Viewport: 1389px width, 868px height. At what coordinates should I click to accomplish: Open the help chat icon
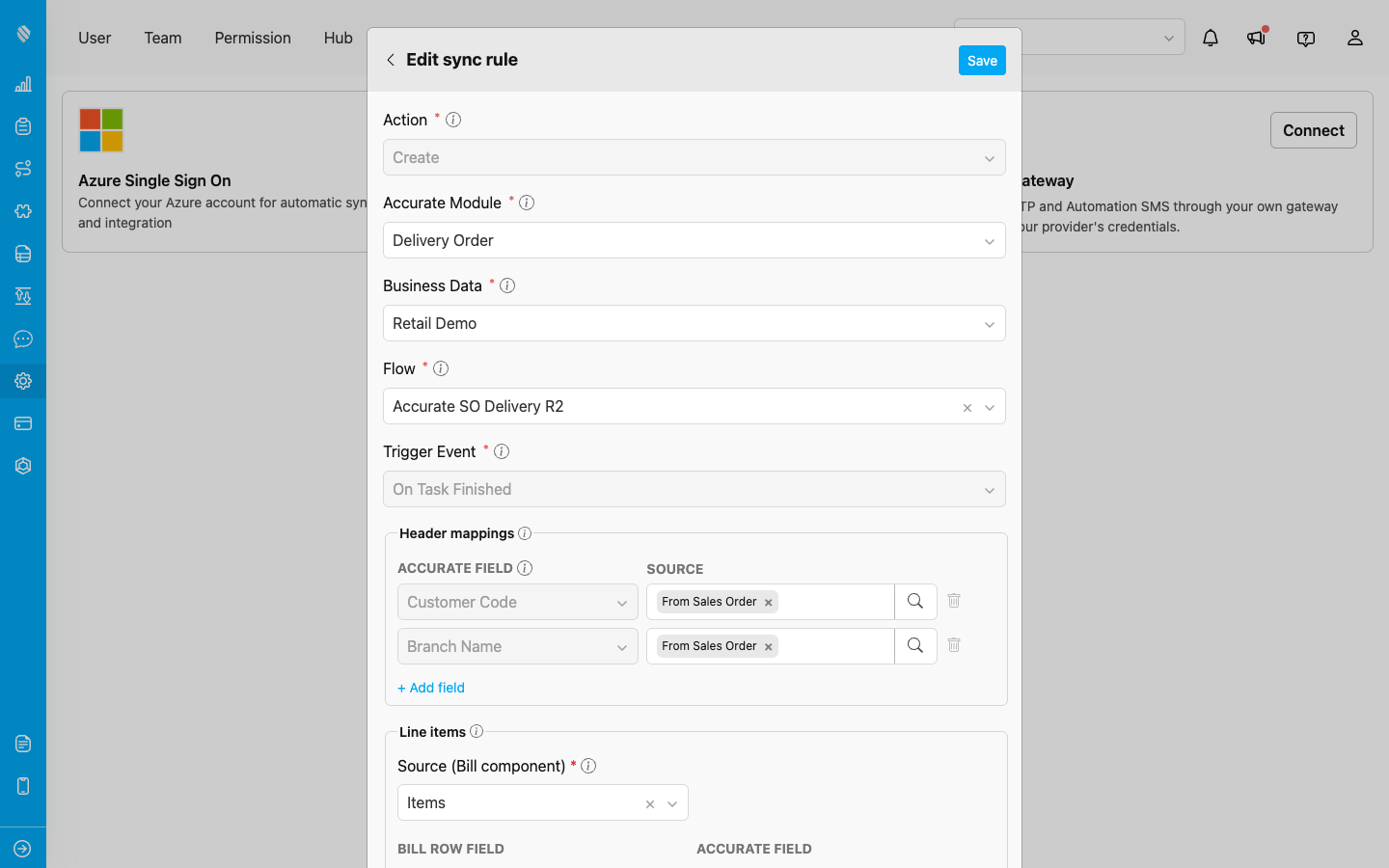pos(1306,39)
